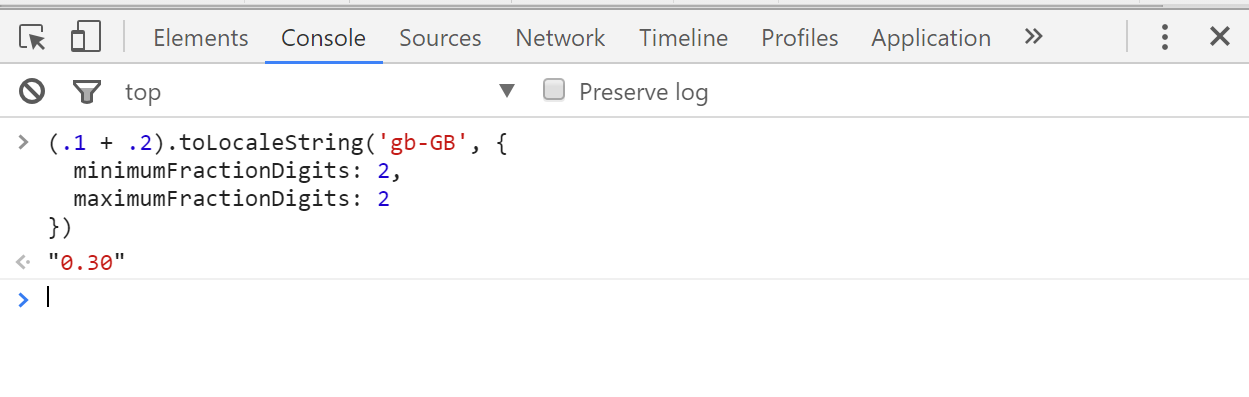Toggle the device toolbar icon
1249x397 pixels.
pos(86,38)
